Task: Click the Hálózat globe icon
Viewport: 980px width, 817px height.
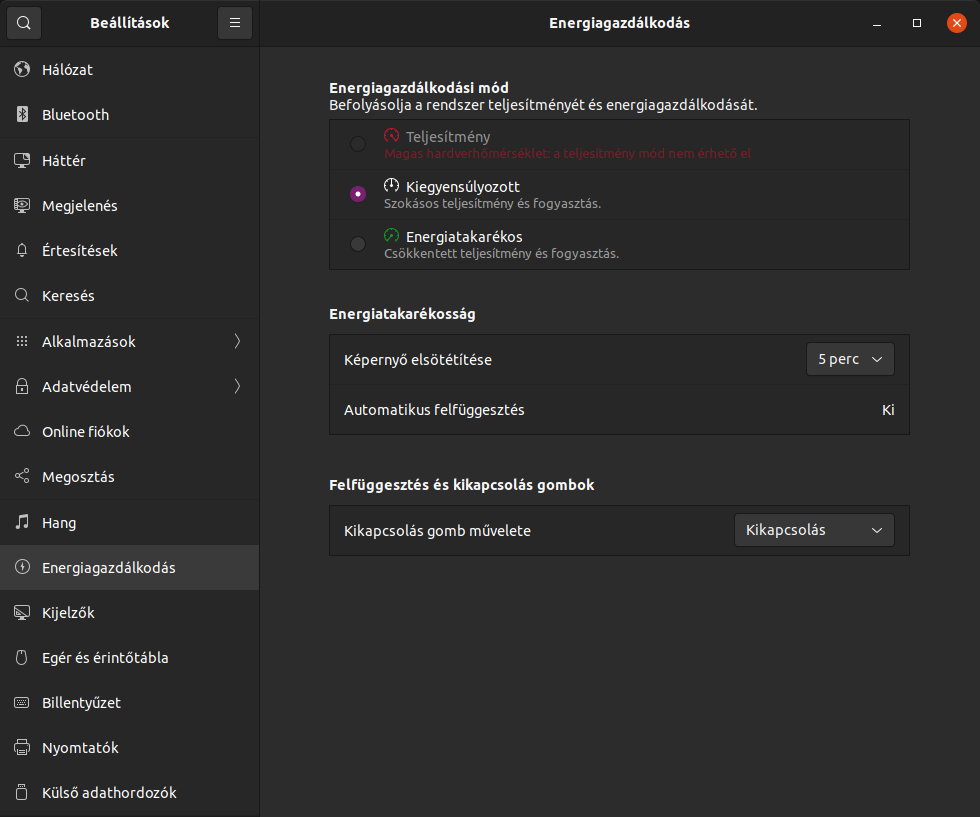Action: click(x=22, y=69)
